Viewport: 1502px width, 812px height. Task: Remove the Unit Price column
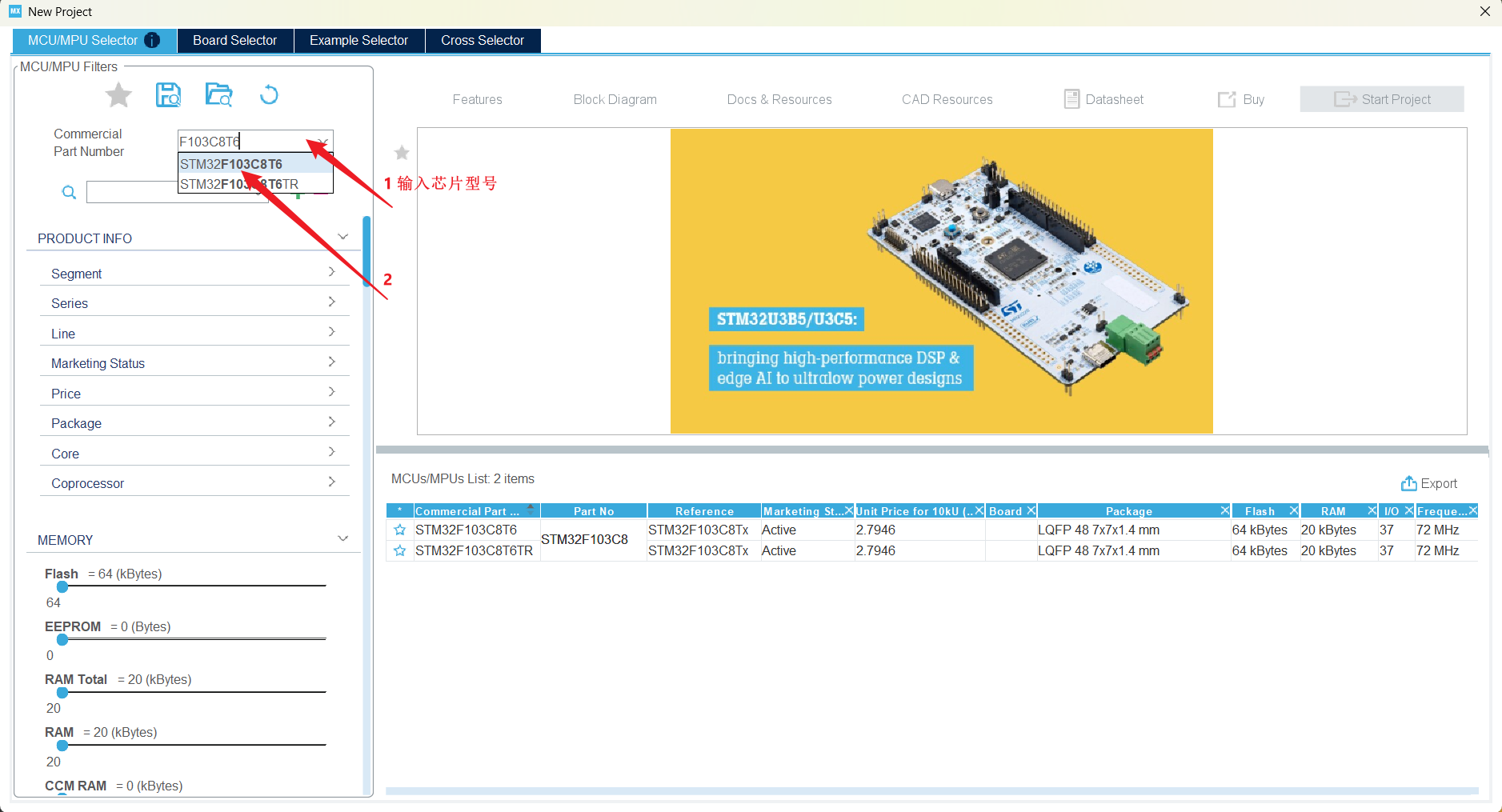pos(979,510)
